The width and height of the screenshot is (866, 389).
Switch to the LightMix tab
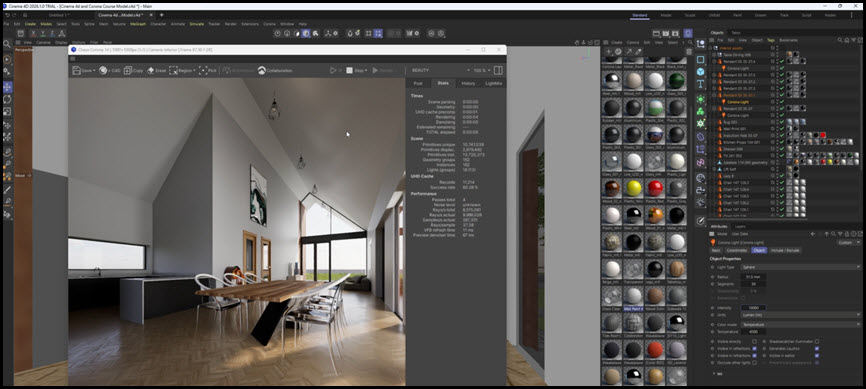pyautogui.click(x=493, y=83)
